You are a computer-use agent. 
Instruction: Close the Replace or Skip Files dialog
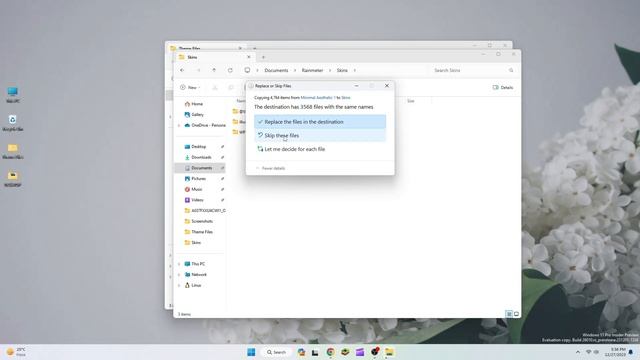[387, 86]
